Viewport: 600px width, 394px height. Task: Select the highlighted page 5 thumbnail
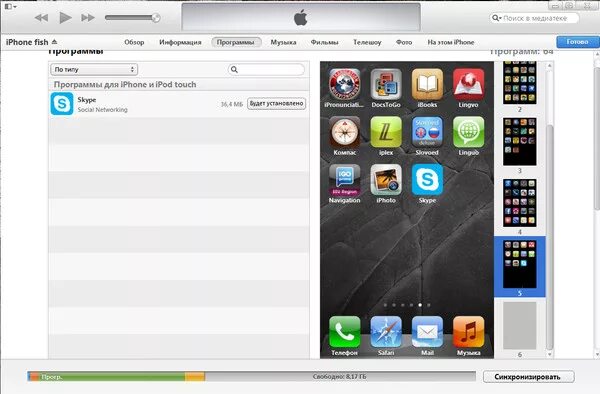(519, 264)
